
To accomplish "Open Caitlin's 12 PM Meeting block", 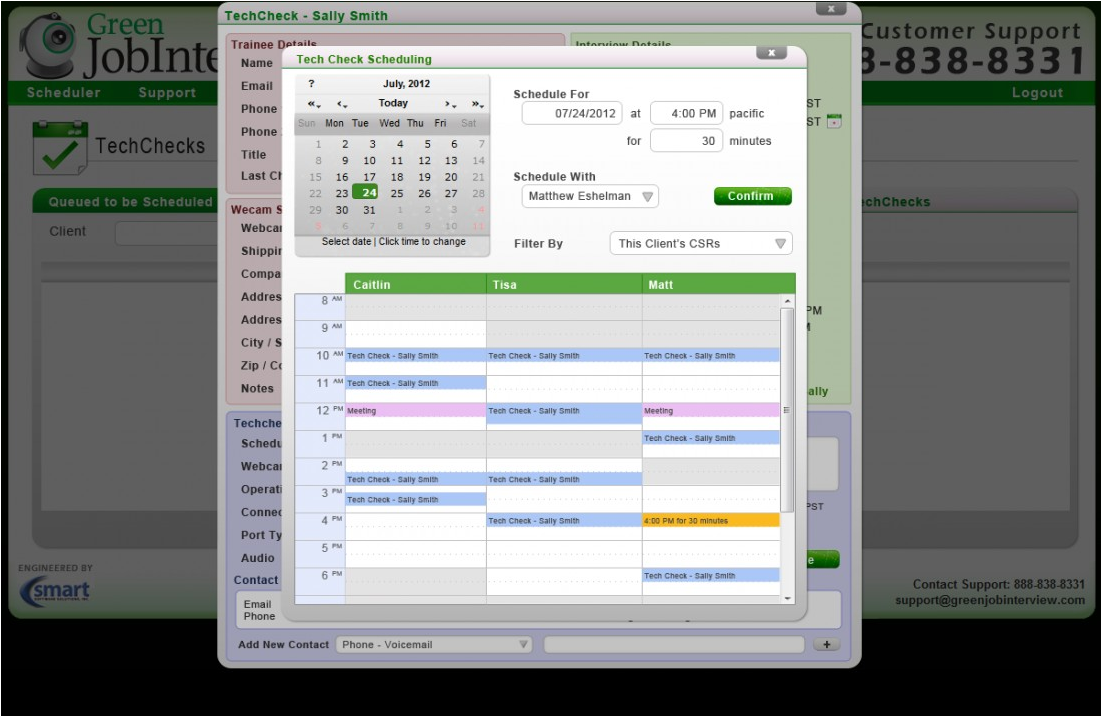I will tap(415, 411).
